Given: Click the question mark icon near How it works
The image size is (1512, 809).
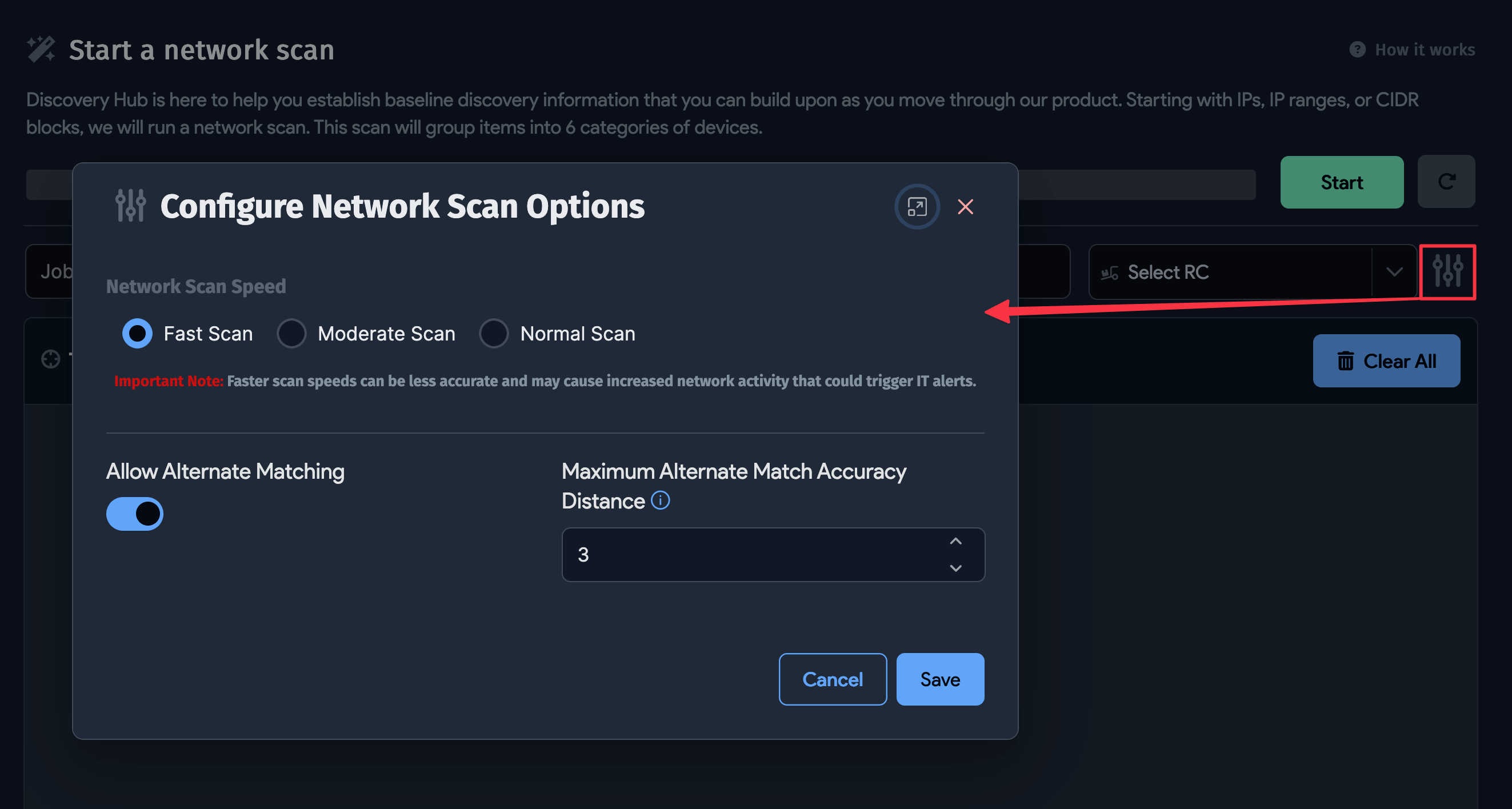Looking at the screenshot, I should [1357, 49].
